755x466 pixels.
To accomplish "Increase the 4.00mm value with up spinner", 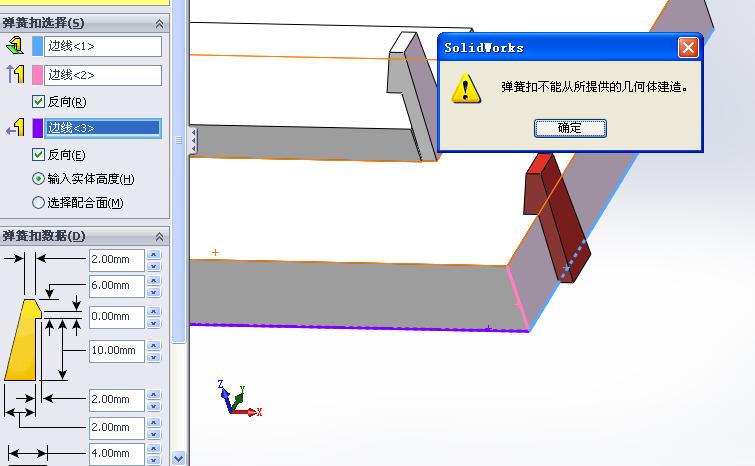I will (x=154, y=448).
